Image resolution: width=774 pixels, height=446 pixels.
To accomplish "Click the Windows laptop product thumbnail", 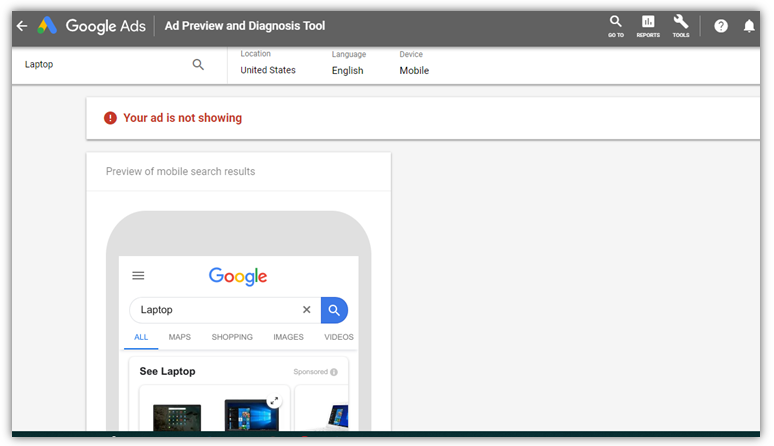I will (252, 415).
